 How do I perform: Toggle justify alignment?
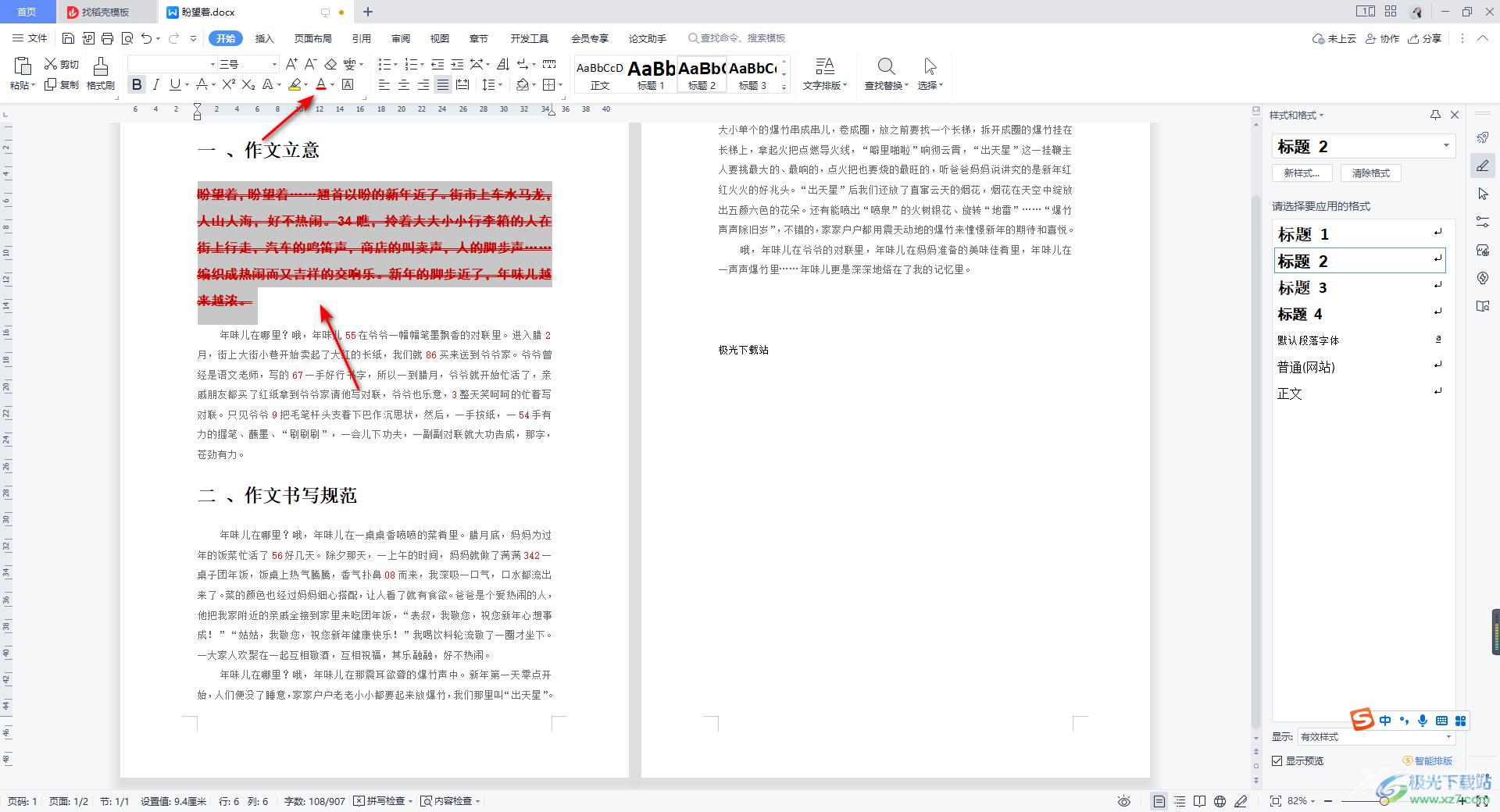(442, 84)
